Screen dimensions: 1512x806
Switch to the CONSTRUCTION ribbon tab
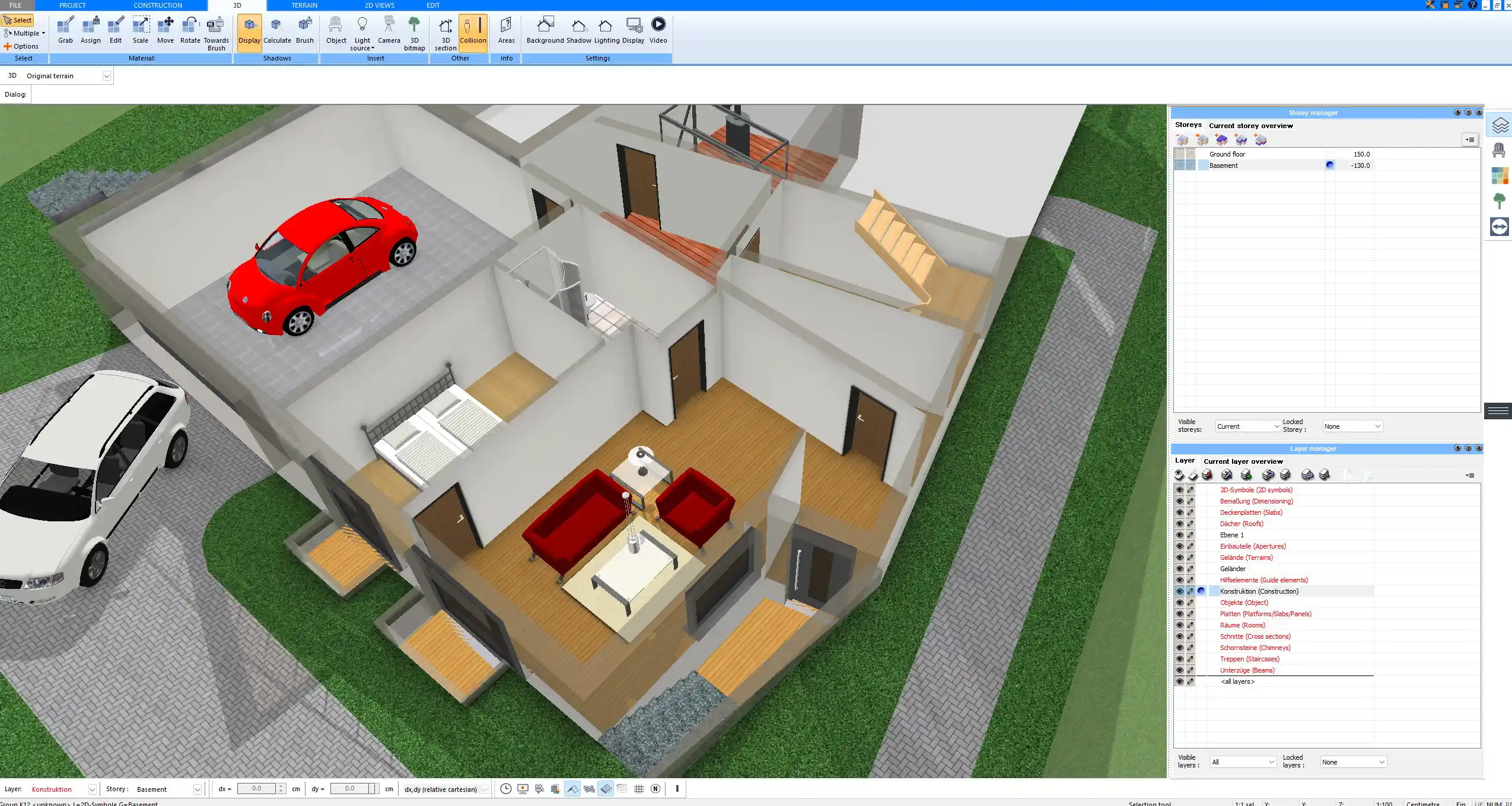click(158, 5)
